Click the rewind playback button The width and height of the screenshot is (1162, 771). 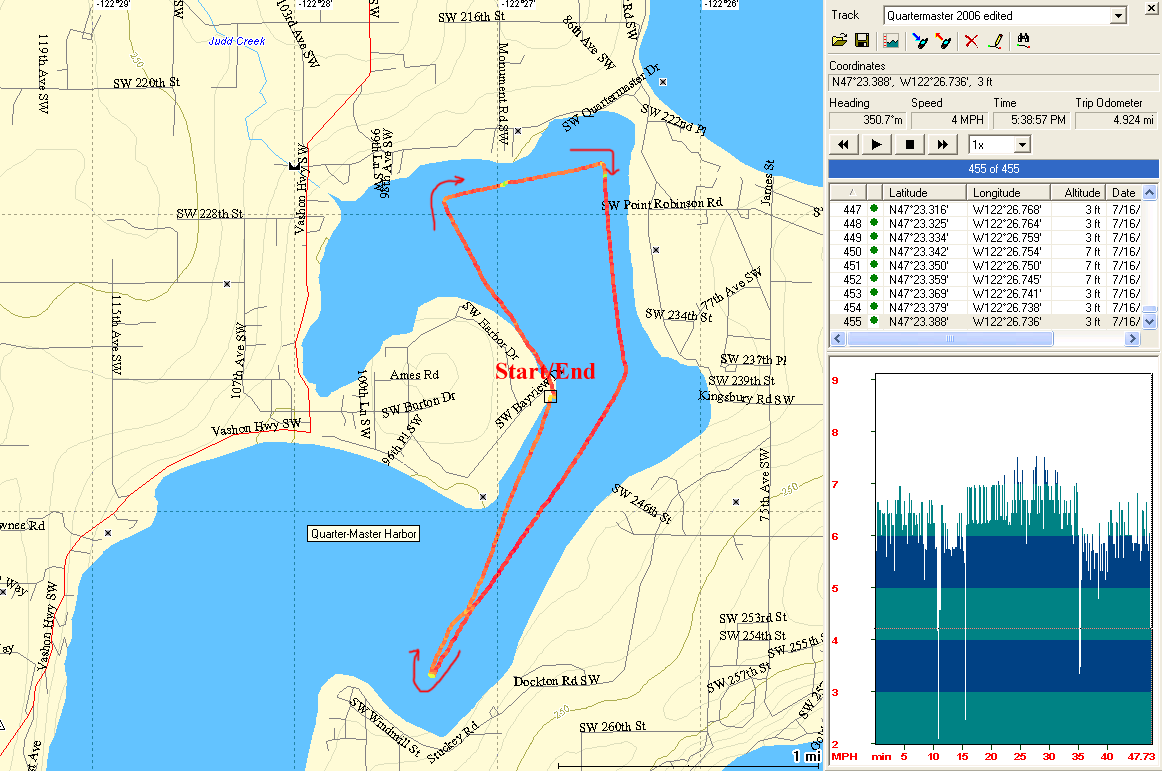point(843,145)
